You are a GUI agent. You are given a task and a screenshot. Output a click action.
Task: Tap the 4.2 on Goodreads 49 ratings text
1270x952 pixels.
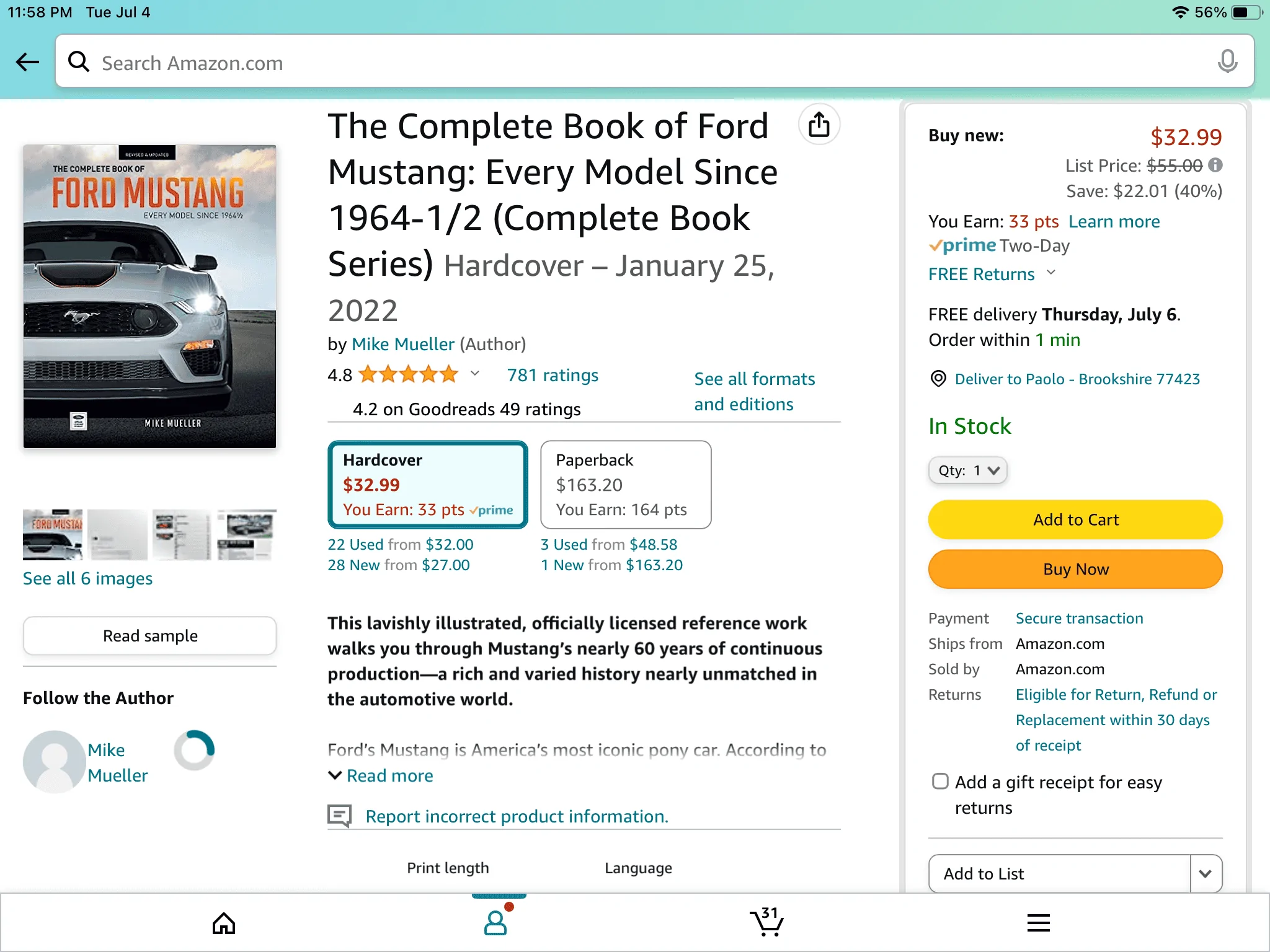(467, 409)
